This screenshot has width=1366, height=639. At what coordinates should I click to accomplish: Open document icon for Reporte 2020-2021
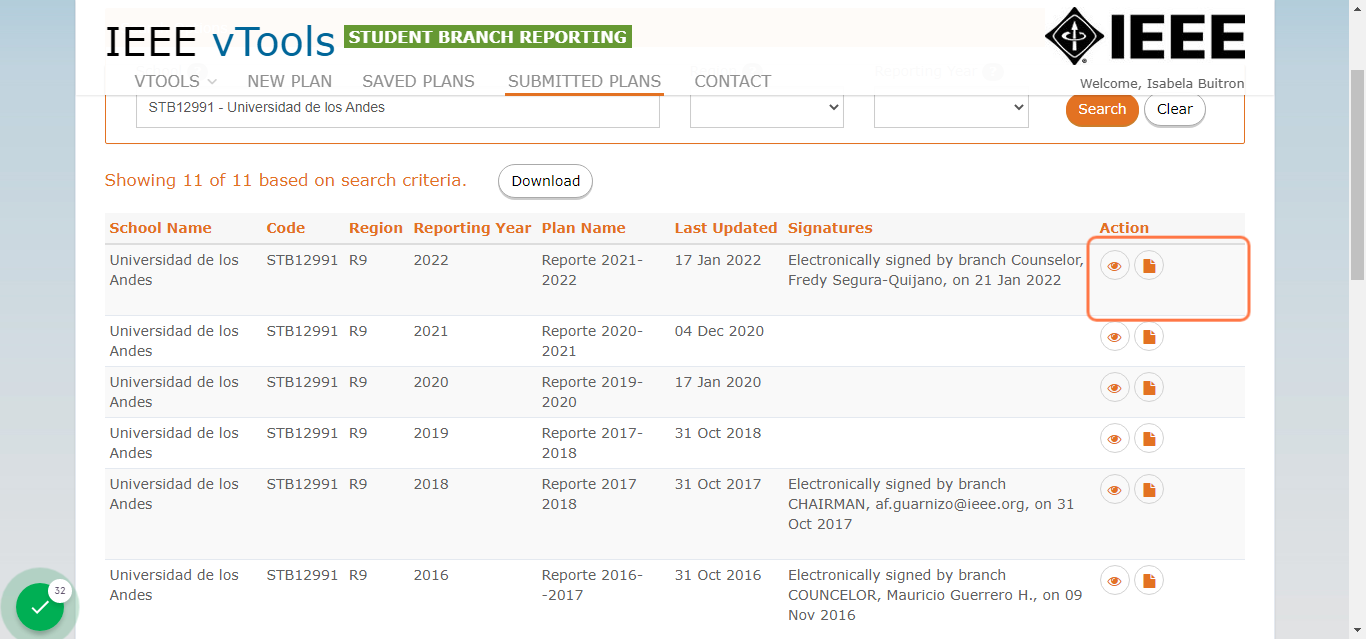(1149, 337)
